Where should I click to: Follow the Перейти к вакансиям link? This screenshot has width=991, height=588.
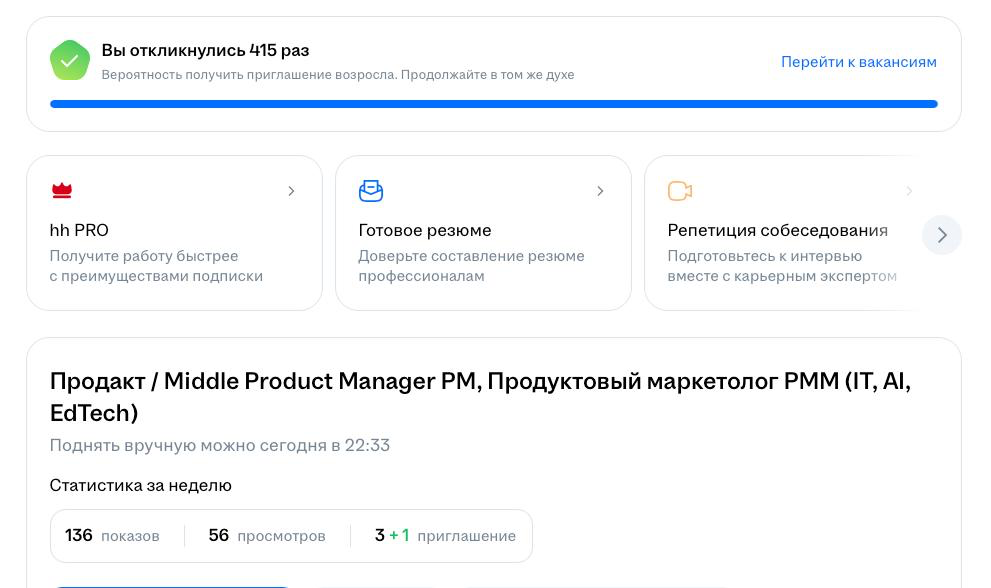pyautogui.click(x=859, y=62)
